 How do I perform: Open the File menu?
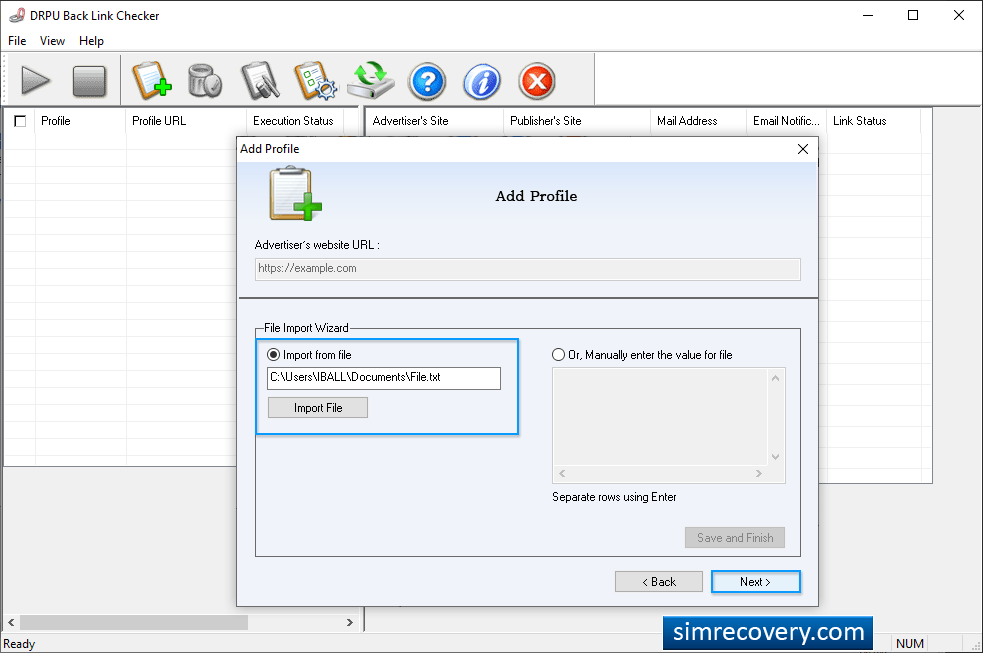(x=17, y=41)
